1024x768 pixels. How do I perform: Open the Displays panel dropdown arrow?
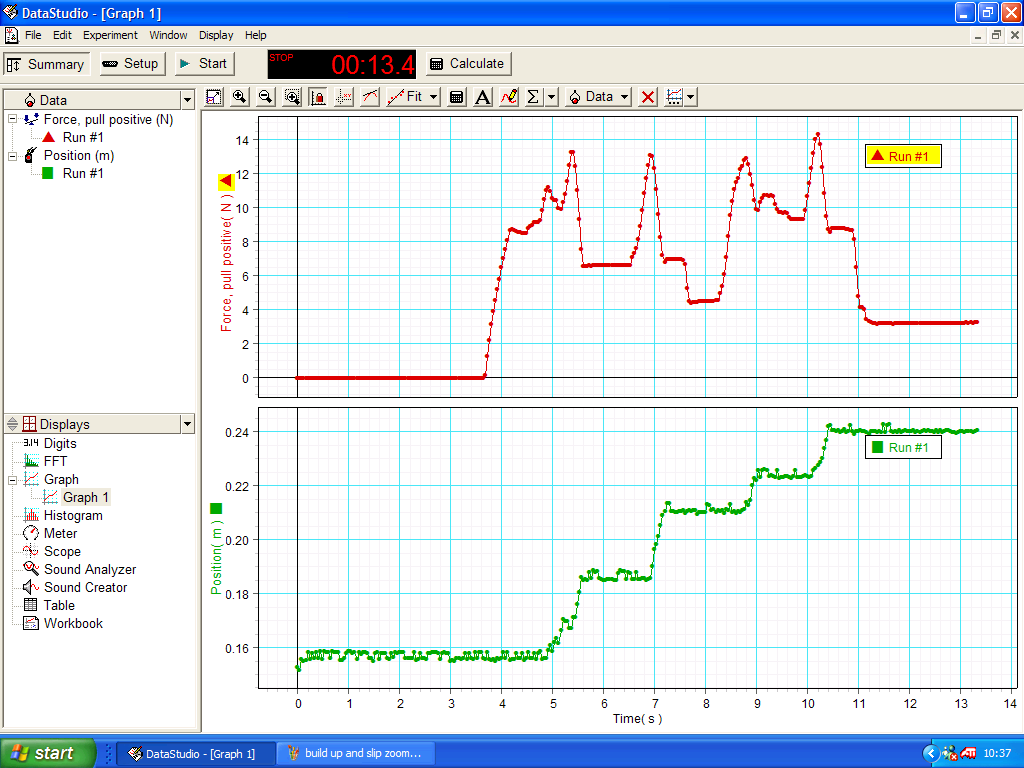coord(187,424)
